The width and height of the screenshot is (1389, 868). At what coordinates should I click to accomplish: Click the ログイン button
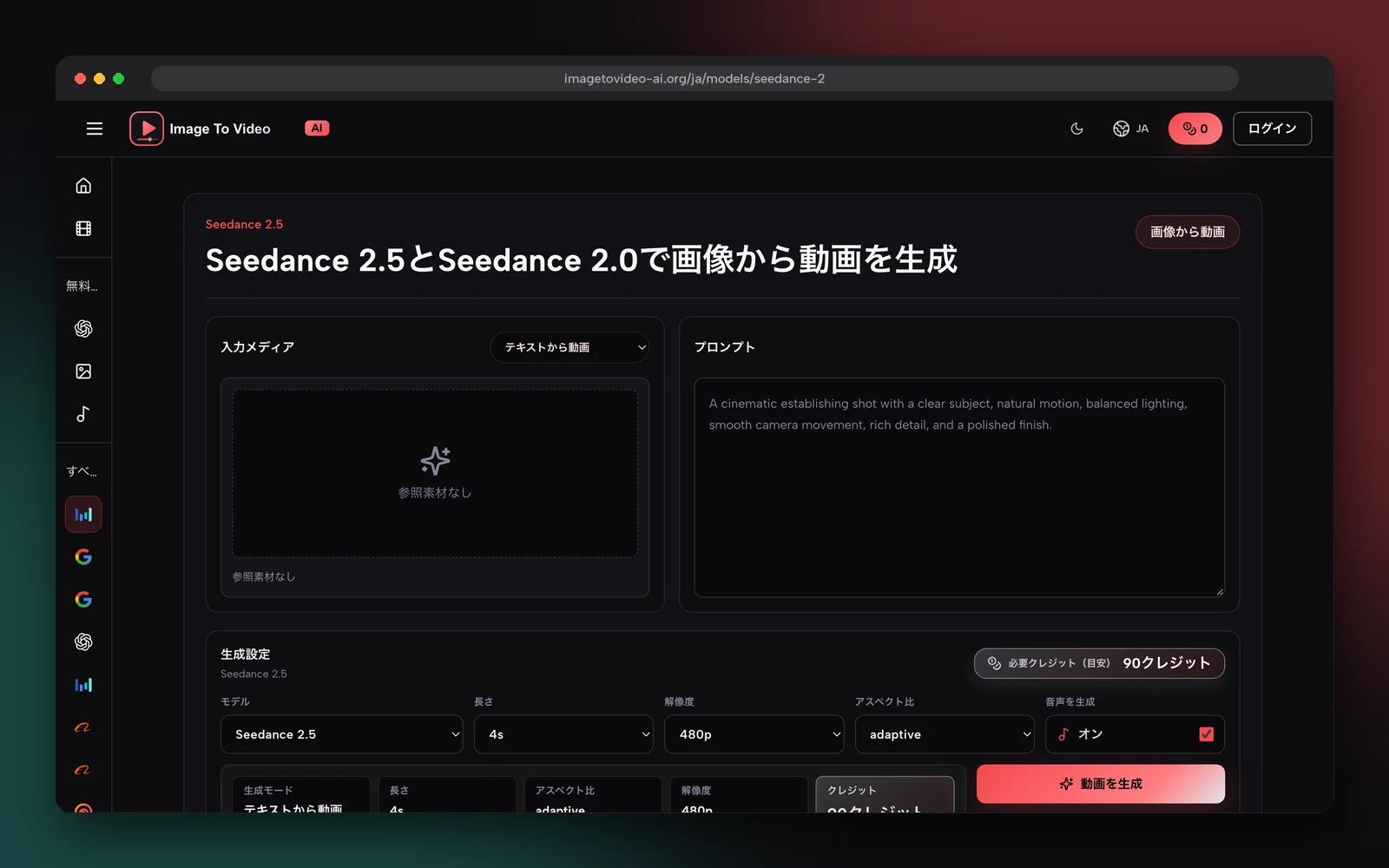point(1272,128)
